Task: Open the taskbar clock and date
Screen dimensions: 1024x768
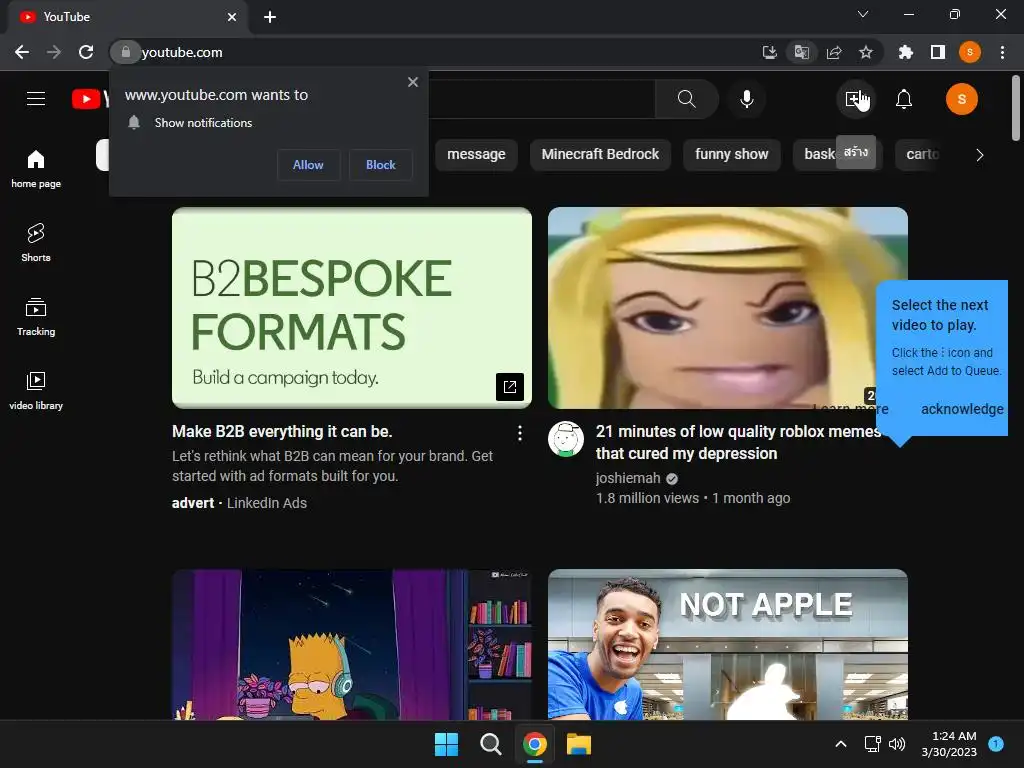Action: [949, 744]
